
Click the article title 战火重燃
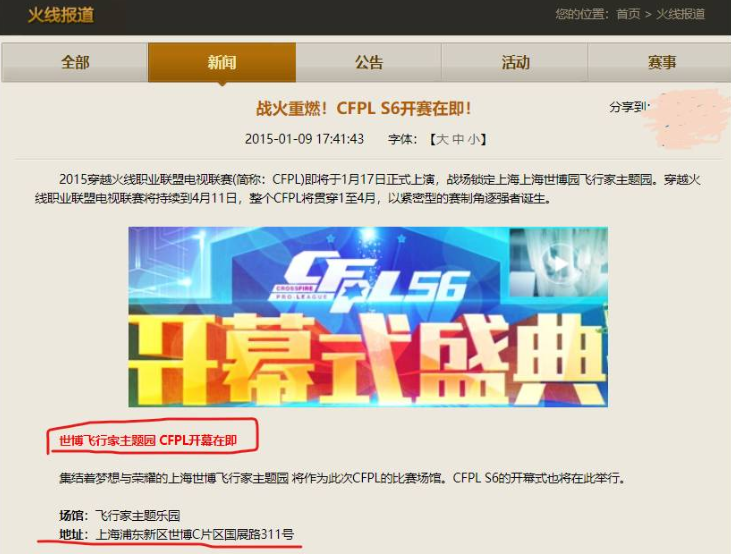pos(364,108)
